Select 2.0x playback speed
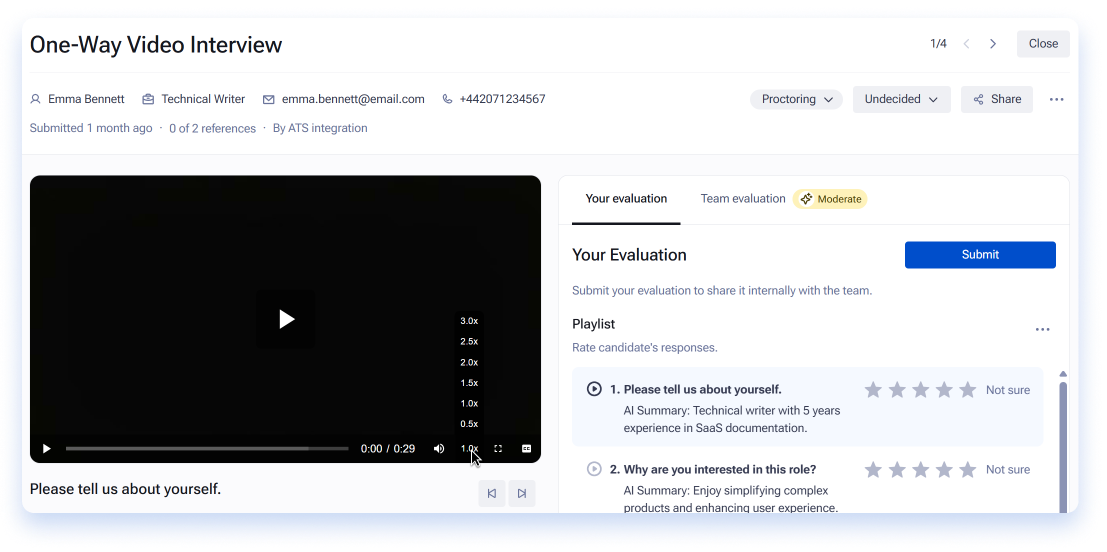The height and width of the screenshot is (552, 1107). [469, 362]
